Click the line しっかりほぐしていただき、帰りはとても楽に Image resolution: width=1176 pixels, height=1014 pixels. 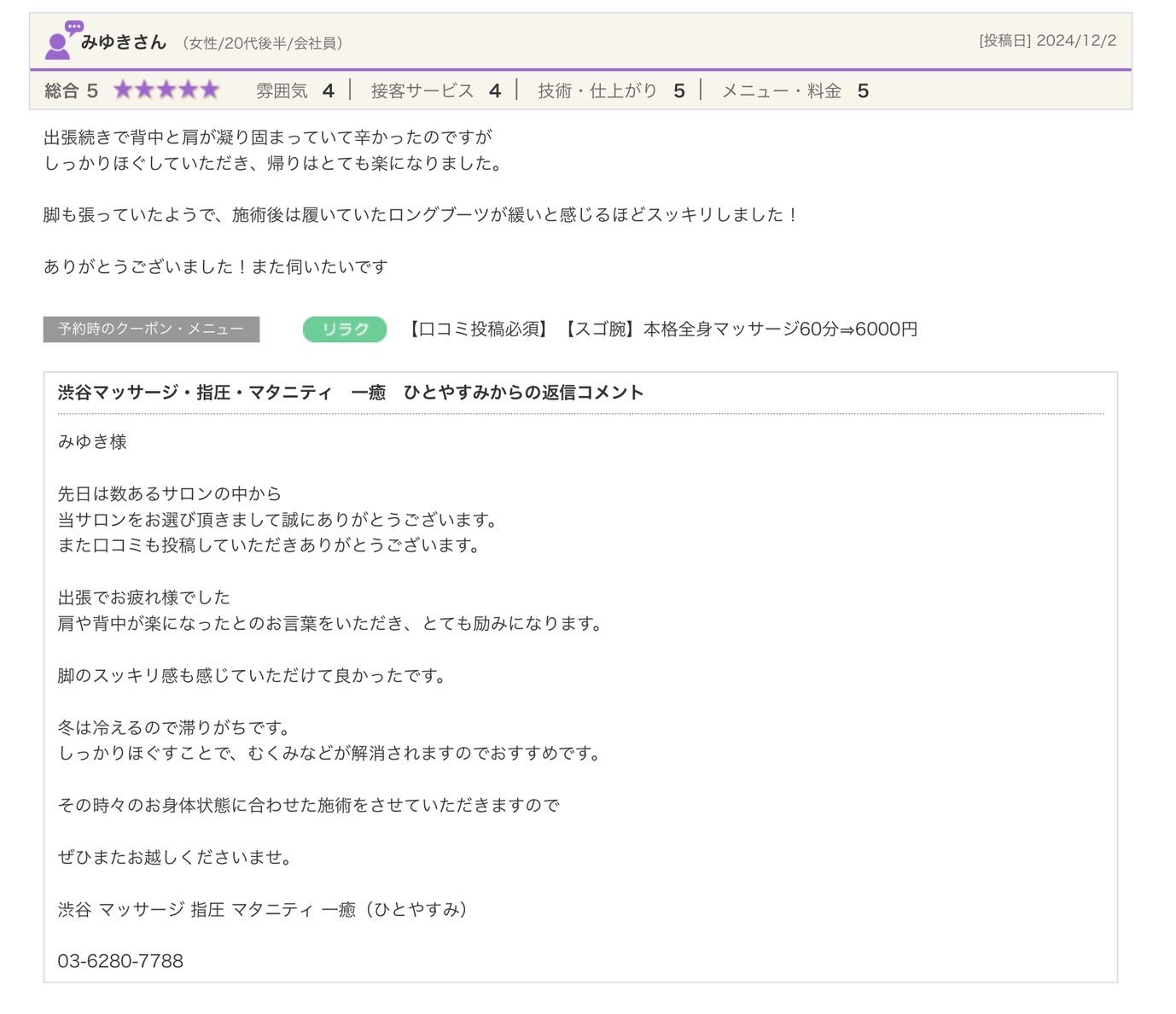[273, 163]
